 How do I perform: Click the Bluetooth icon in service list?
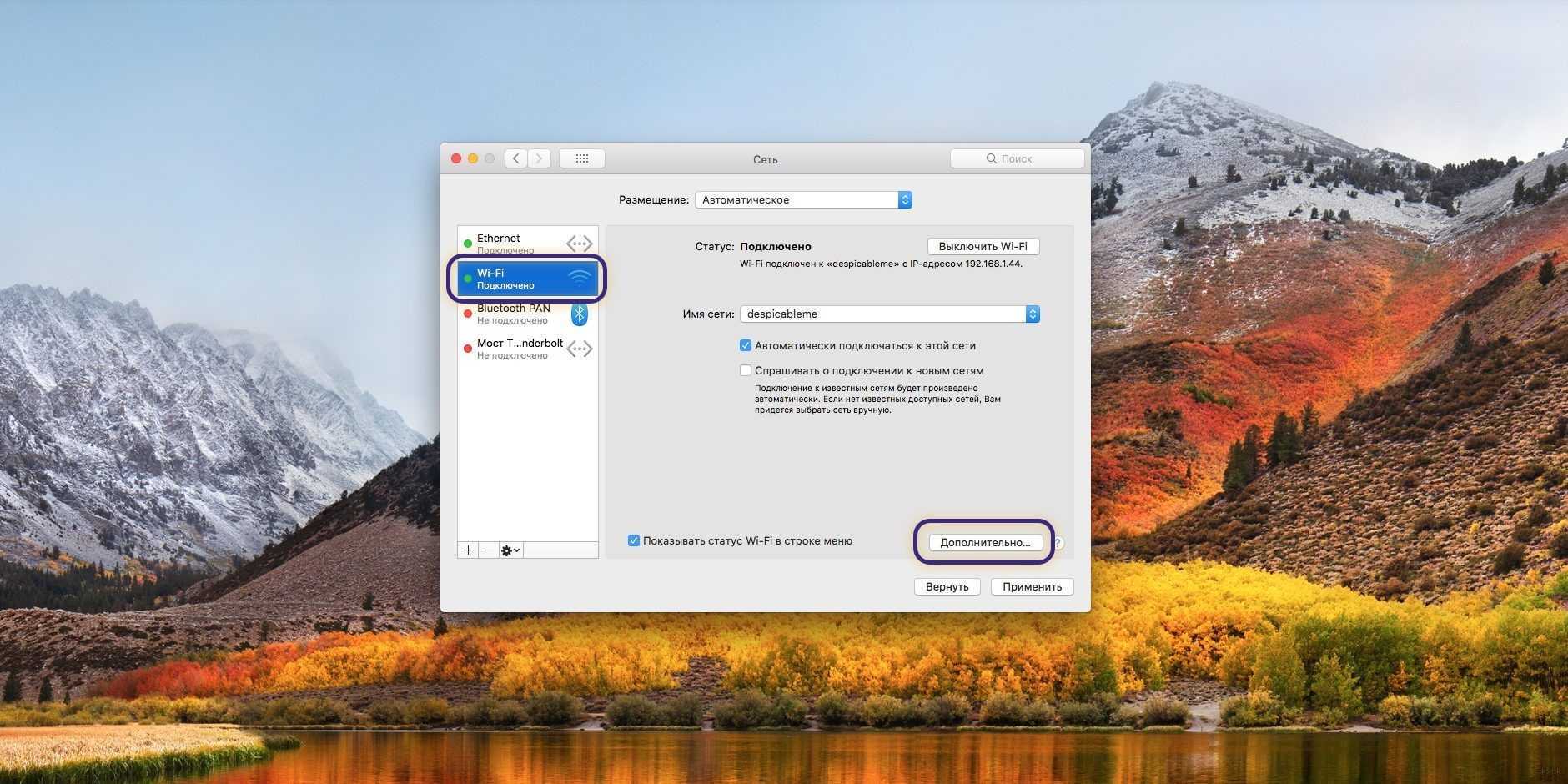[x=579, y=314]
